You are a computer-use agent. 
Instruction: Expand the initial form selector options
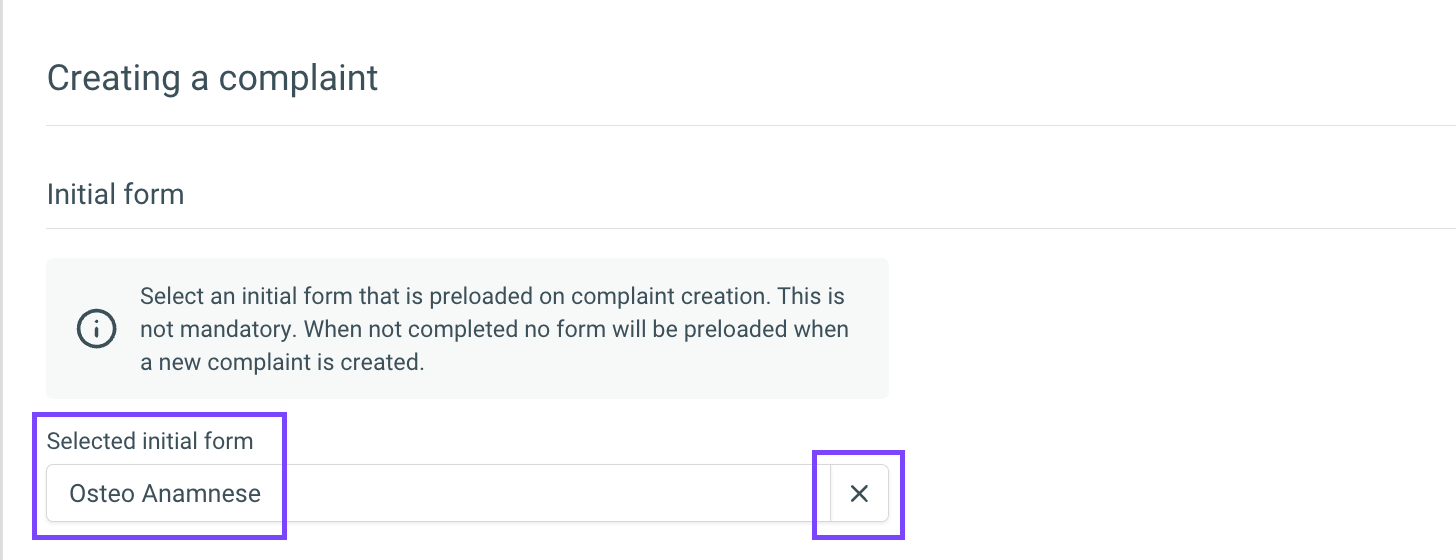[439, 493]
